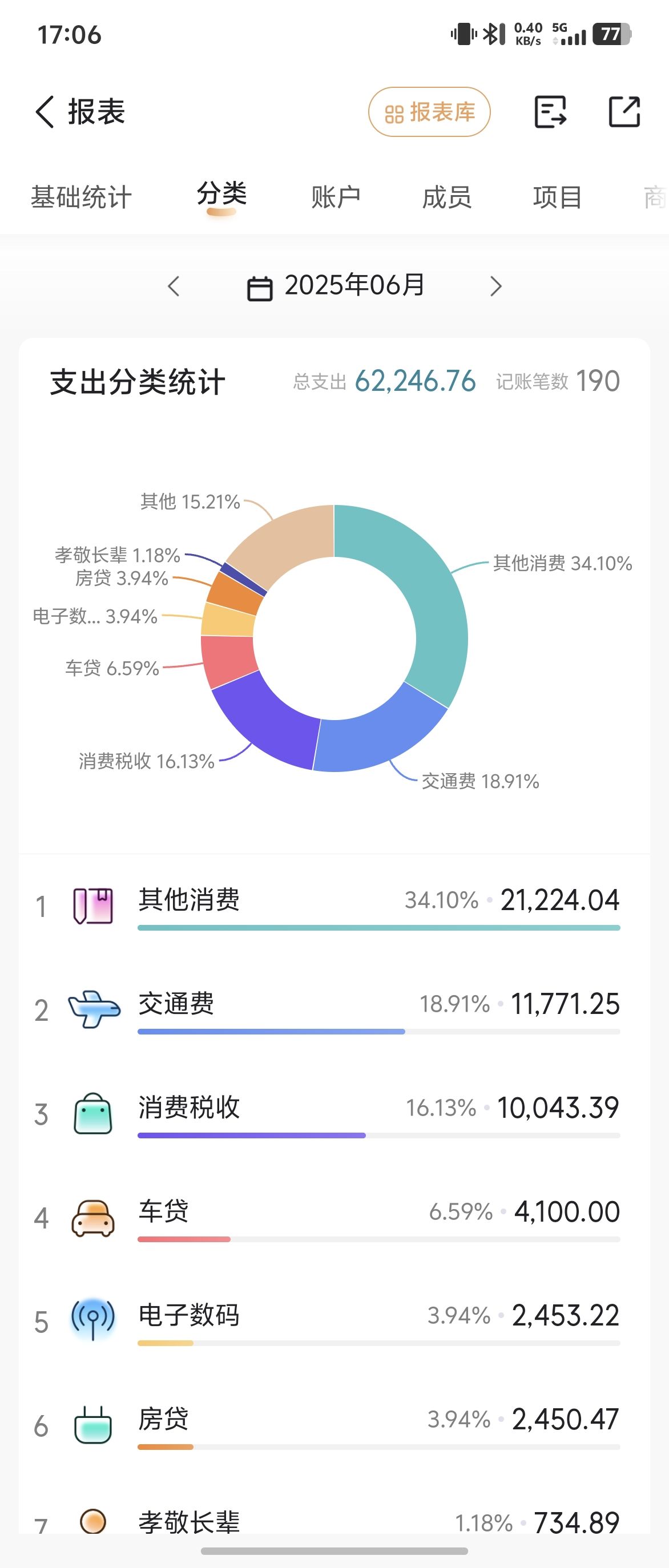Open the calendar icon date picker
The height and width of the screenshot is (1568, 669).
pos(259,288)
